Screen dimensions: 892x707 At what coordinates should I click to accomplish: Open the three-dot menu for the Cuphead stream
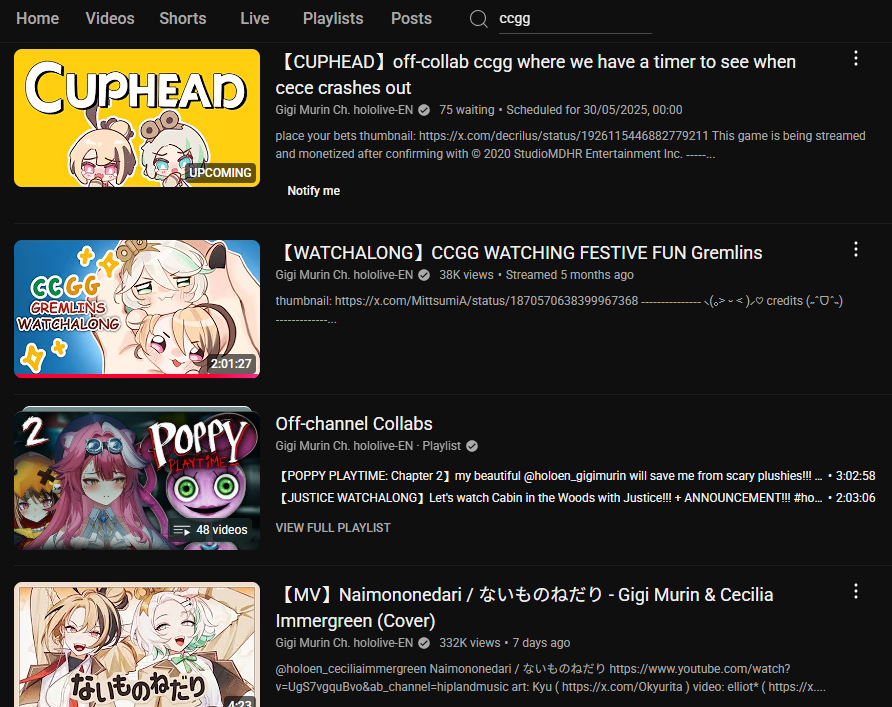[856, 59]
